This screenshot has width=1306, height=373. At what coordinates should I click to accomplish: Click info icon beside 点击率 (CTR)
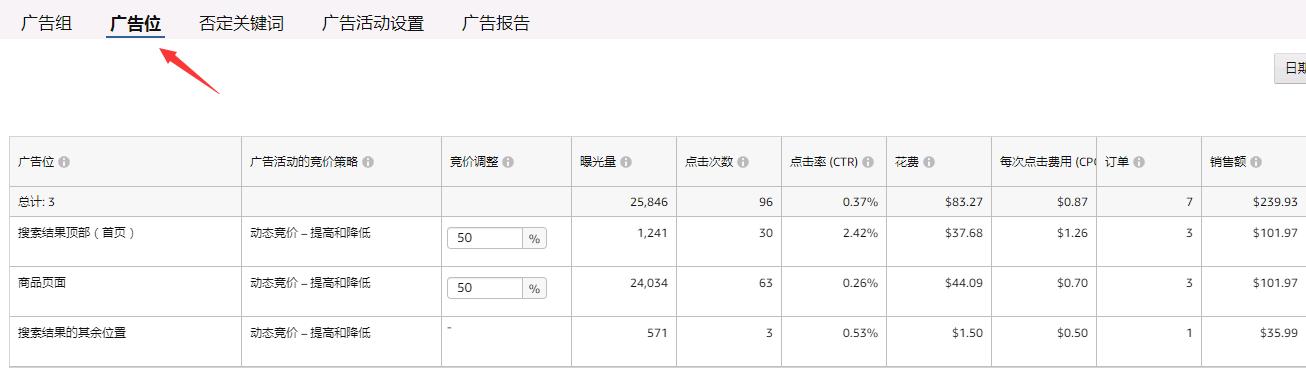(868, 162)
